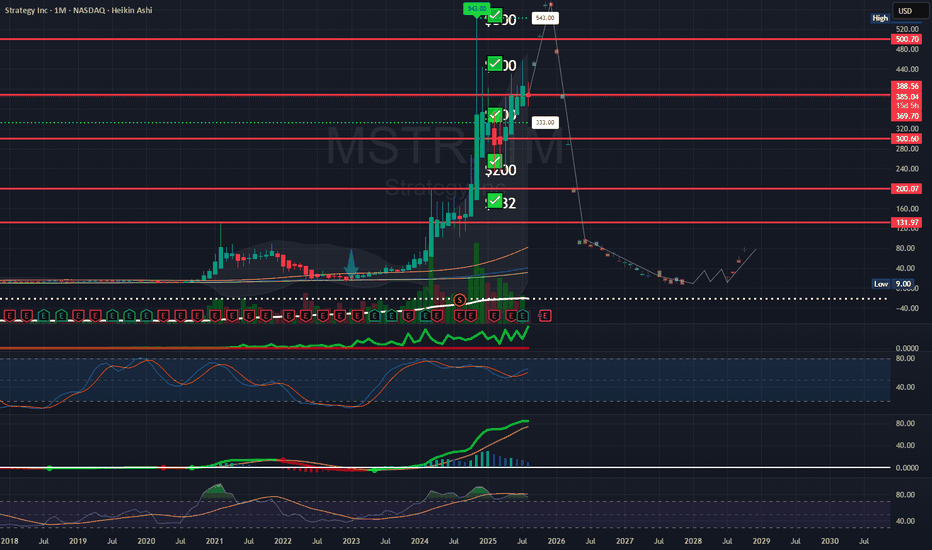This screenshot has width=932, height=550.
Task: Select the checkmark next to the green 543.00 tag
Action: coord(495,15)
